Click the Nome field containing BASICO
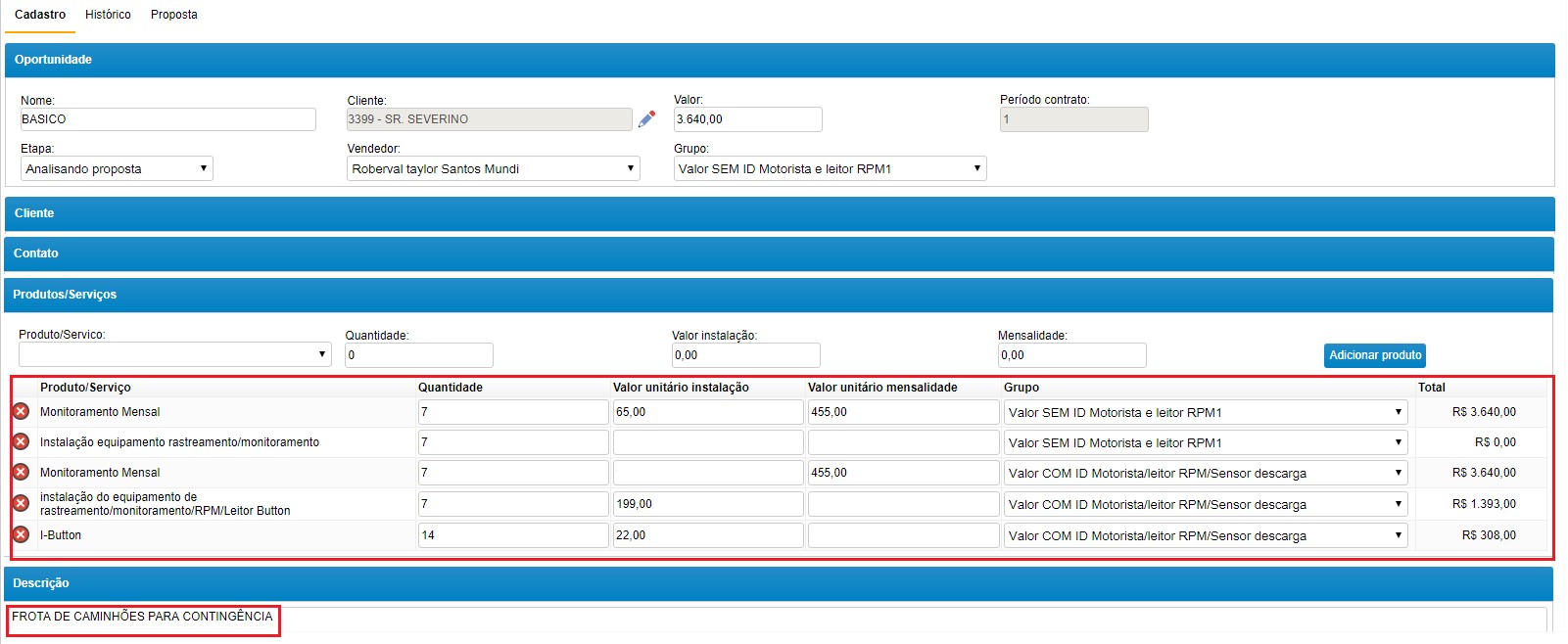The image size is (1568, 644). [x=168, y=119]
